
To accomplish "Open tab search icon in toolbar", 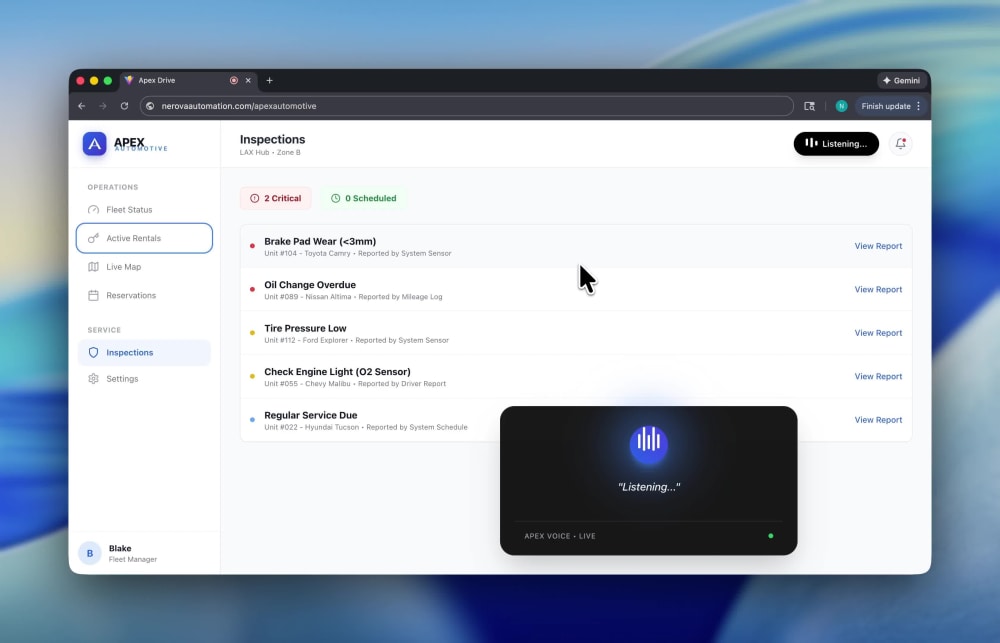I will [809, 106].
